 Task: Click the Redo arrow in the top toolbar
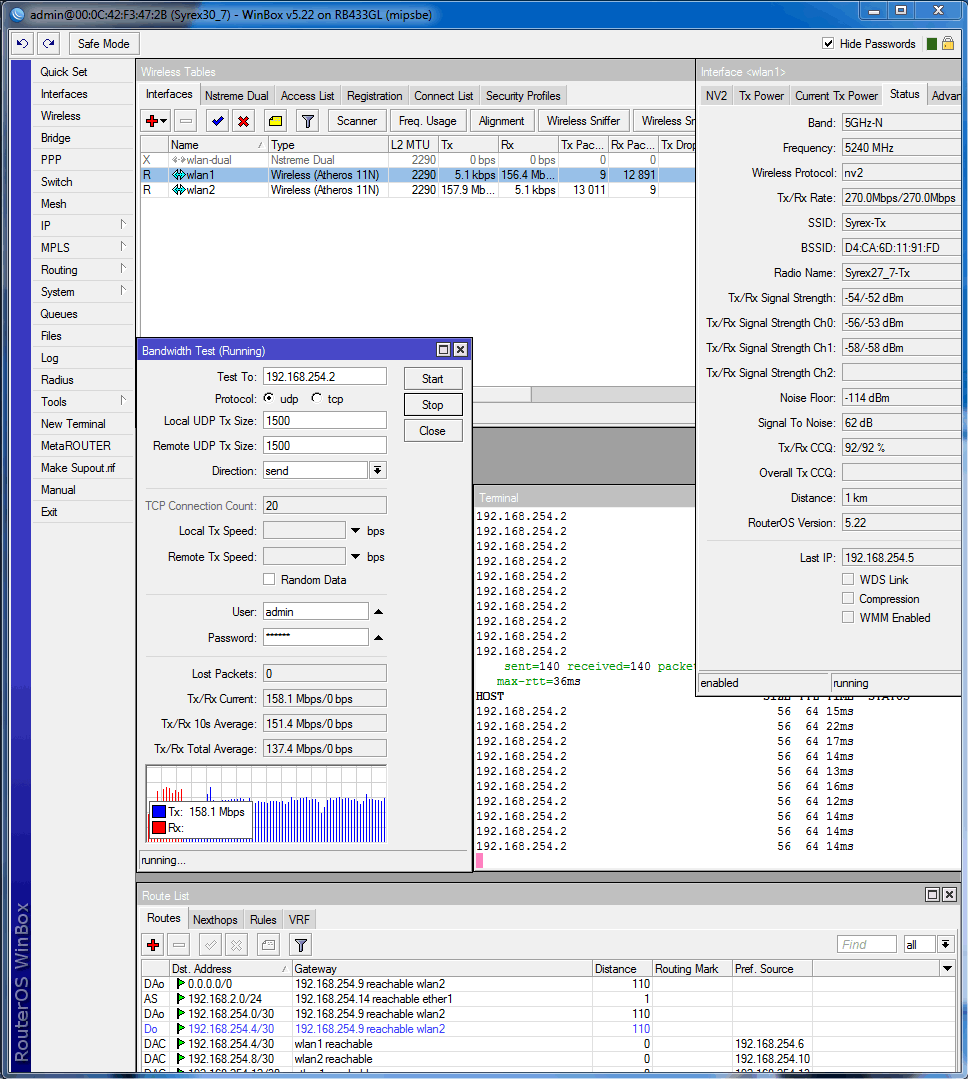point(48,43)
